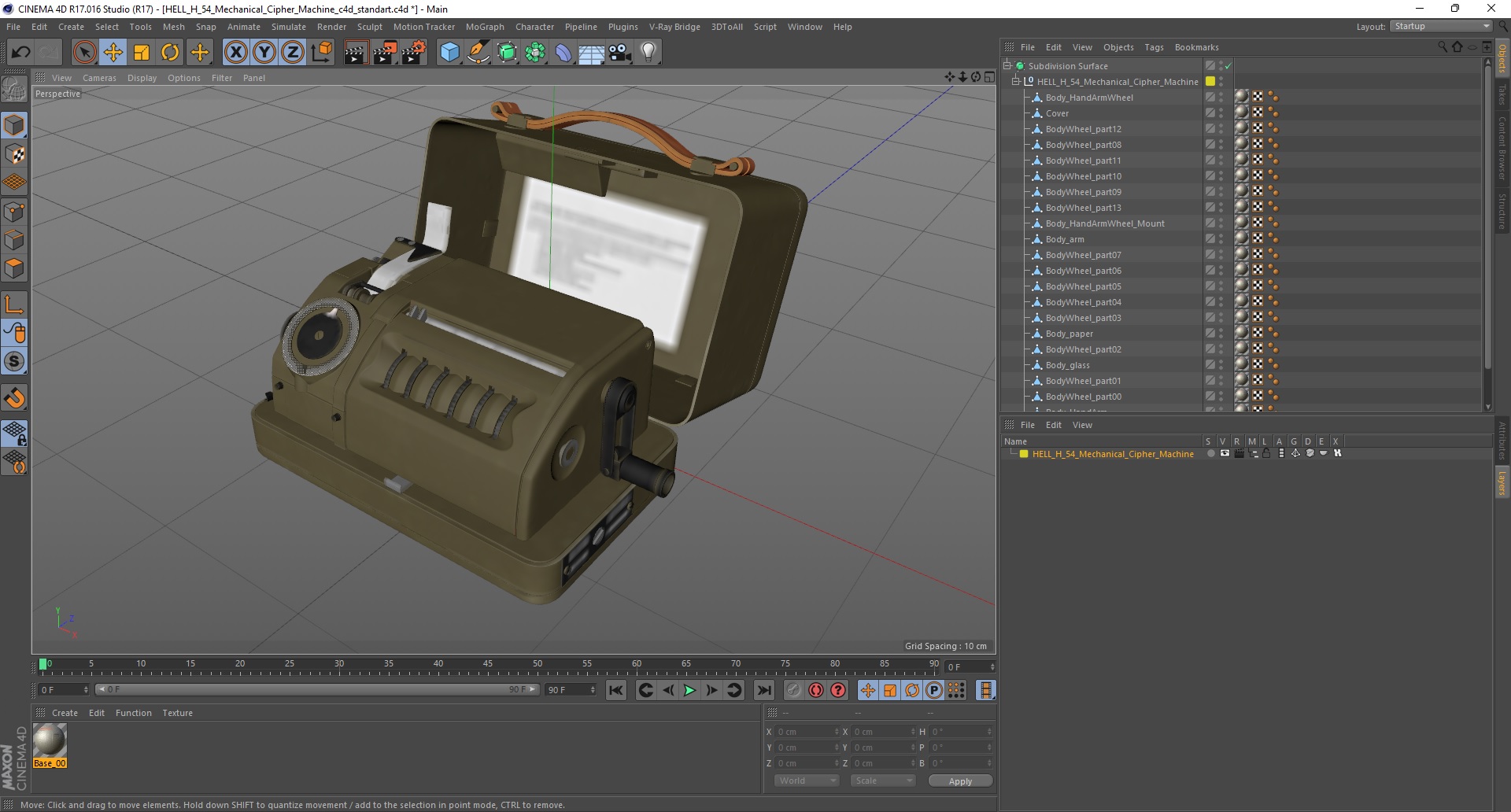The image size is (1511, 812).
Task: Click Make Editable icon in left toolbar
Action: tap(14, 90)
